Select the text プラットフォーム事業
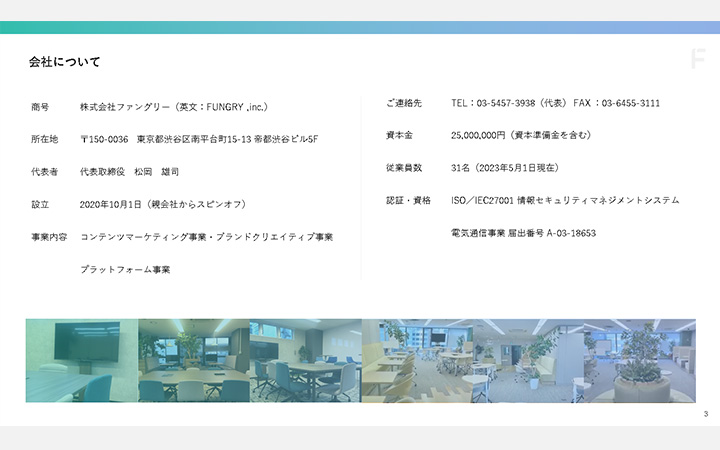Screen dimensions: 720x450 tap(125, 270)
